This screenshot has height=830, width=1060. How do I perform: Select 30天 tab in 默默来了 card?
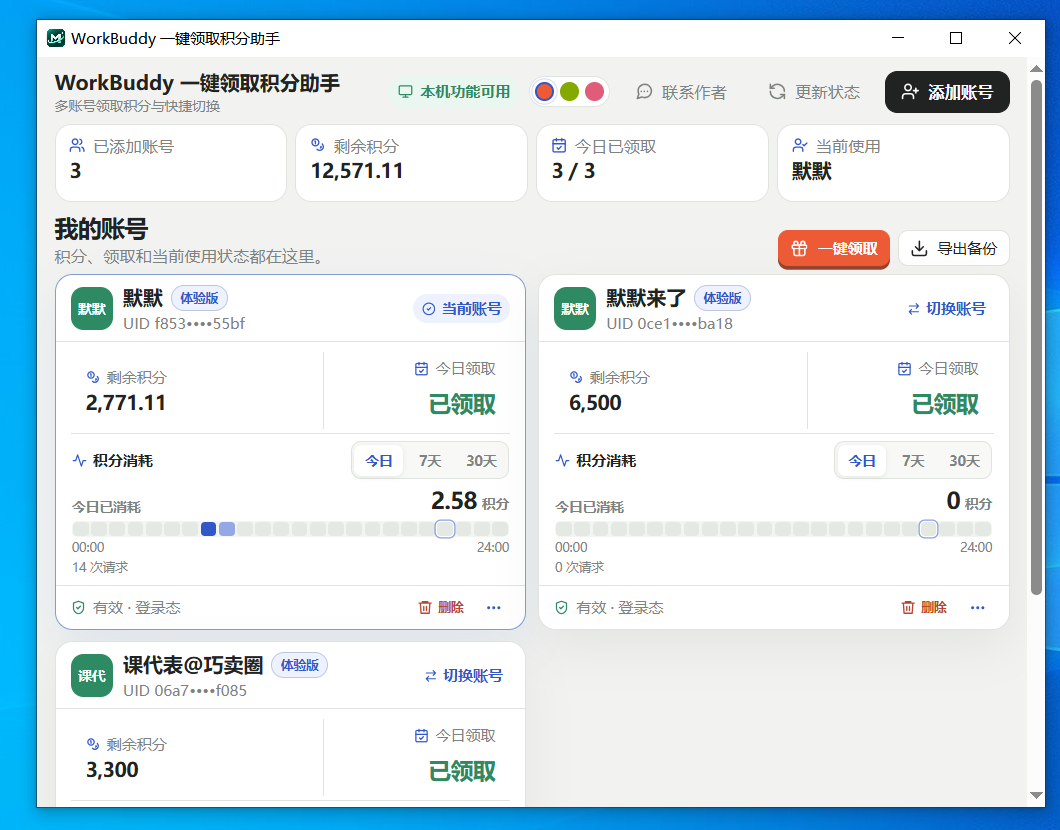964,461
